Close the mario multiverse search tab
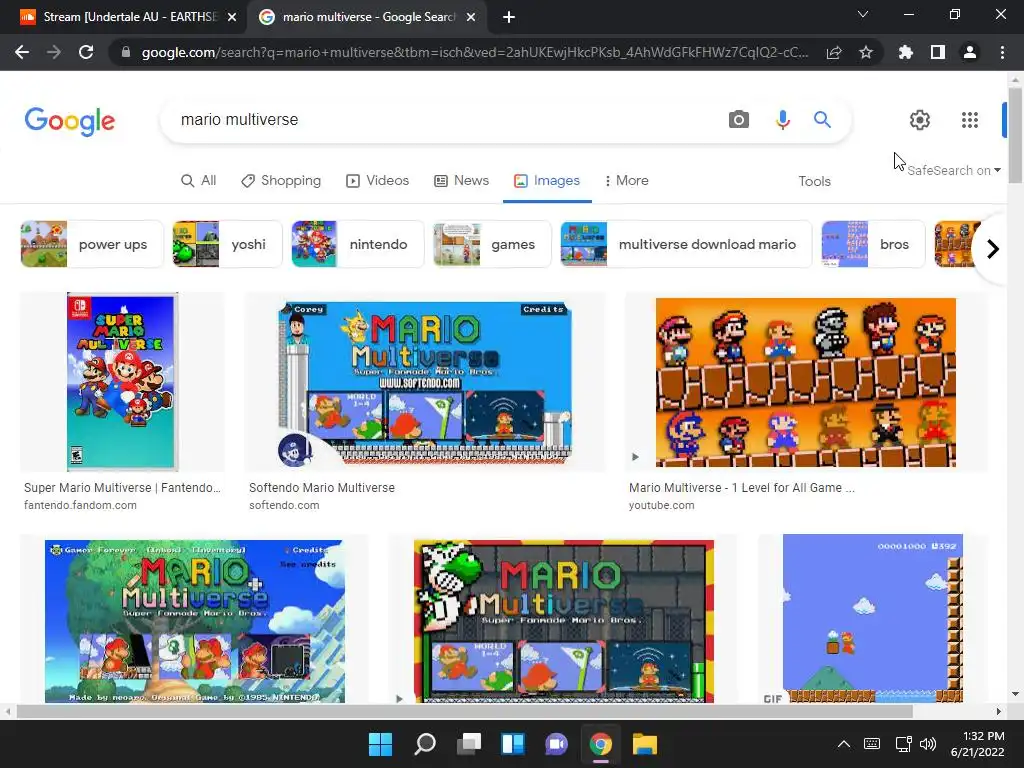The width and height of the screenshot is (1024, 768). click(x=471, y=17)
